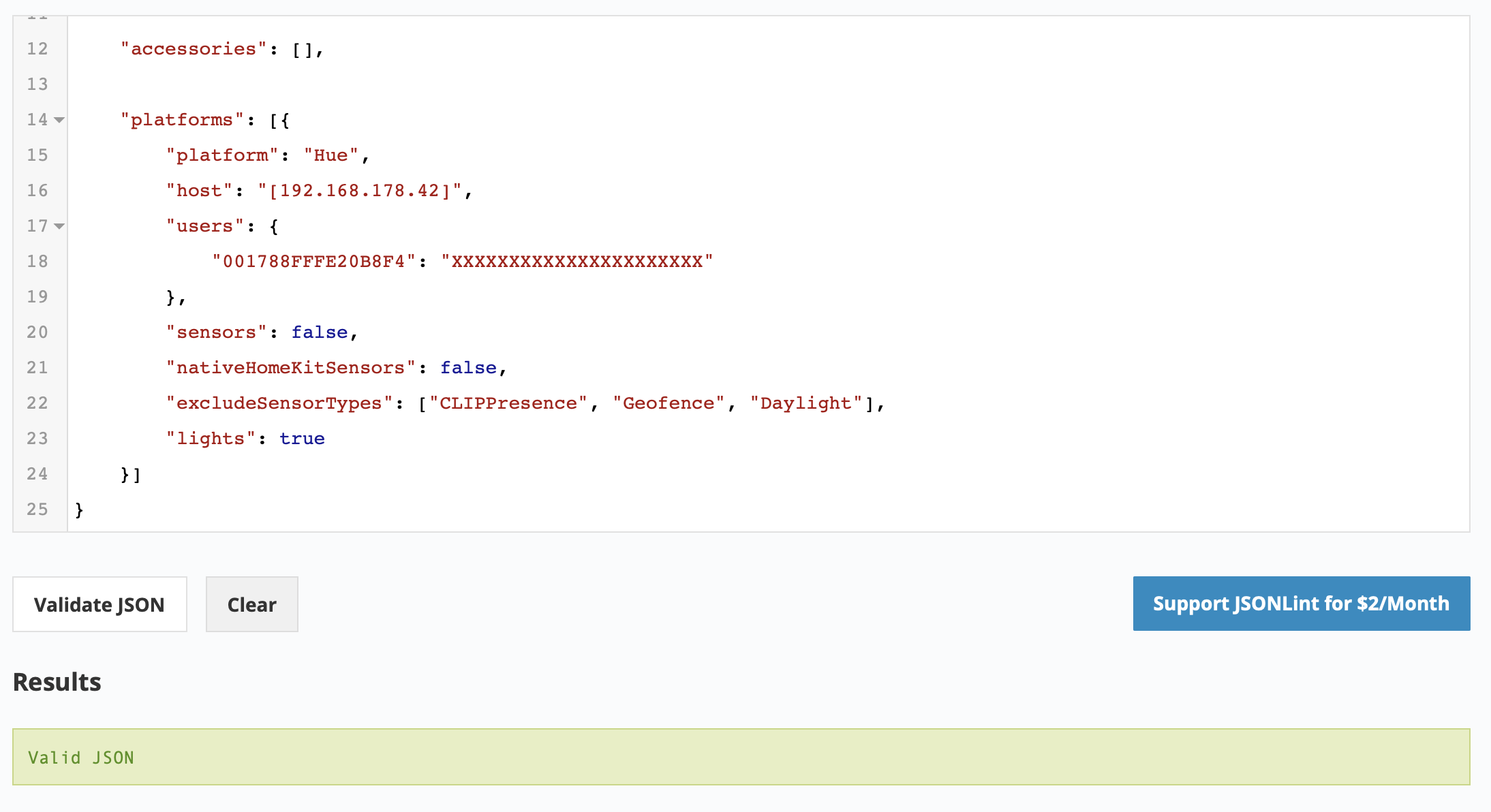Click the host IP address string

pyautogui.click(x=360, y=191)
